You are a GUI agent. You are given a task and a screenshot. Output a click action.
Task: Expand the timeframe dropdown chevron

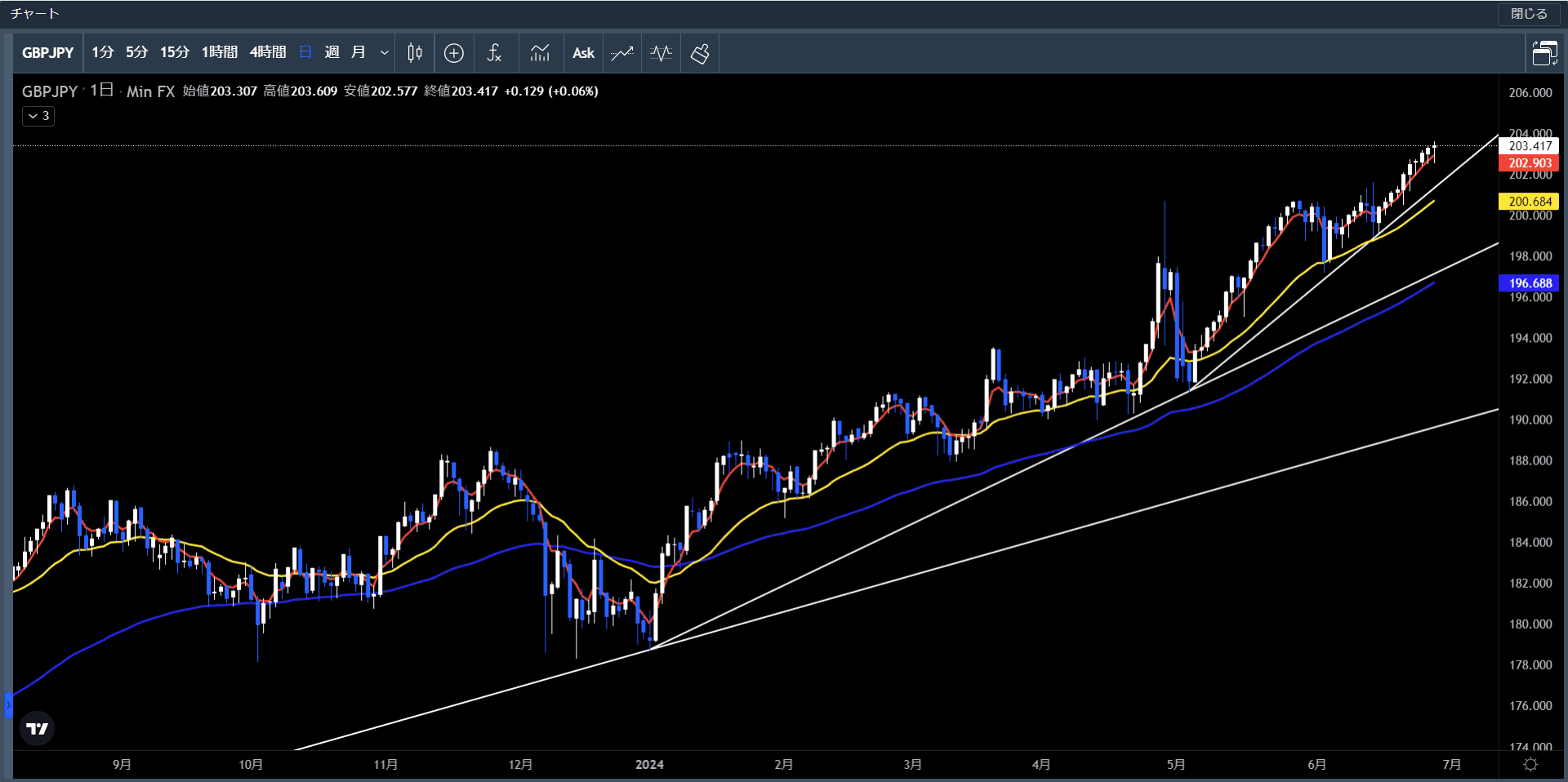click(384, 53)
